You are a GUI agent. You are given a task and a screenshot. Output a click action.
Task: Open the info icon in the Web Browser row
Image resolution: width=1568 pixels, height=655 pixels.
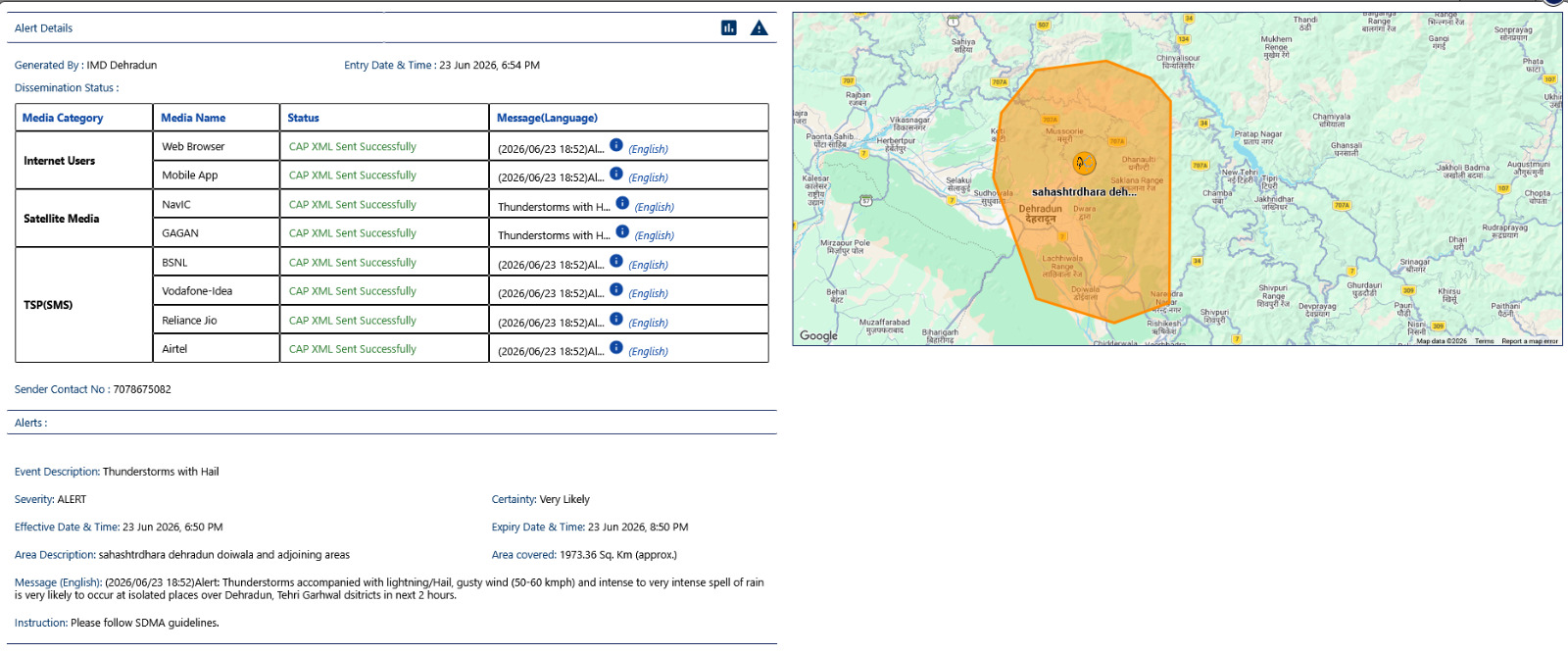click(x=616, y=145)
